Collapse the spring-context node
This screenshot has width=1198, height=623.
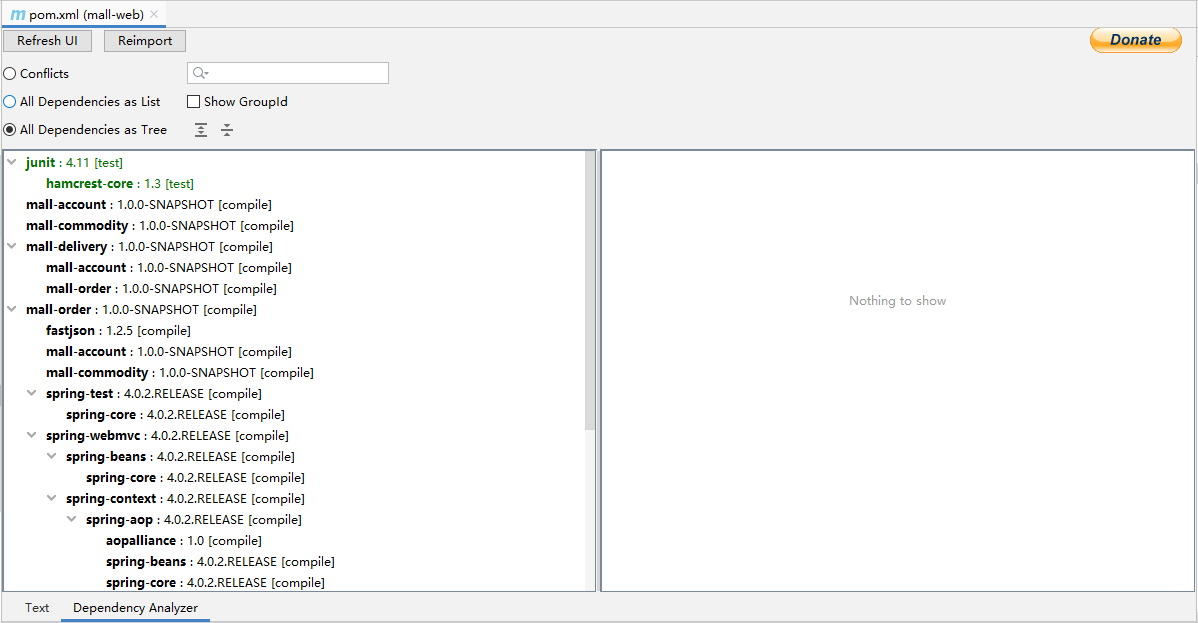pos(52,498)
